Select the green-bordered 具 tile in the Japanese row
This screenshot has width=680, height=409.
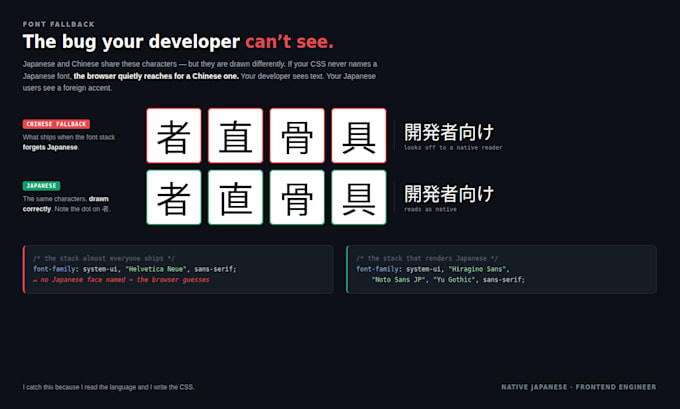[359, 197]
